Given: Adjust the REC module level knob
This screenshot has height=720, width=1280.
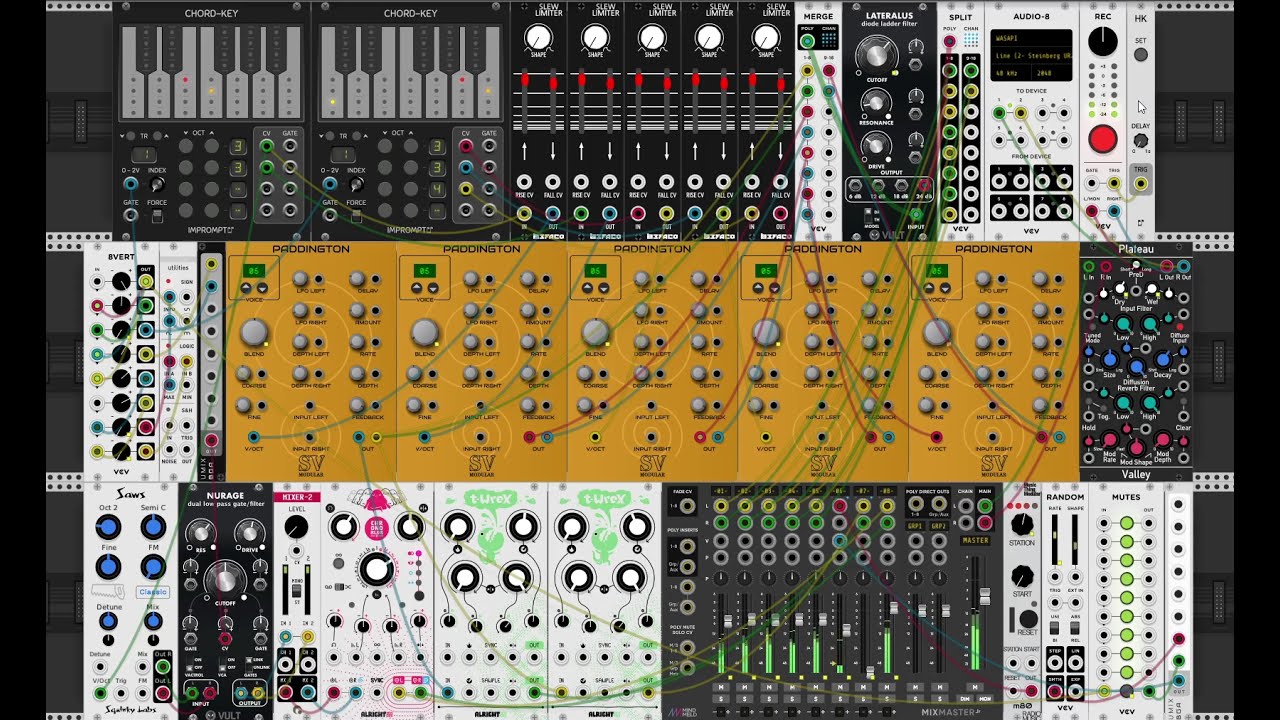Looking at the screenshot, I should (x=1103, y=41).
